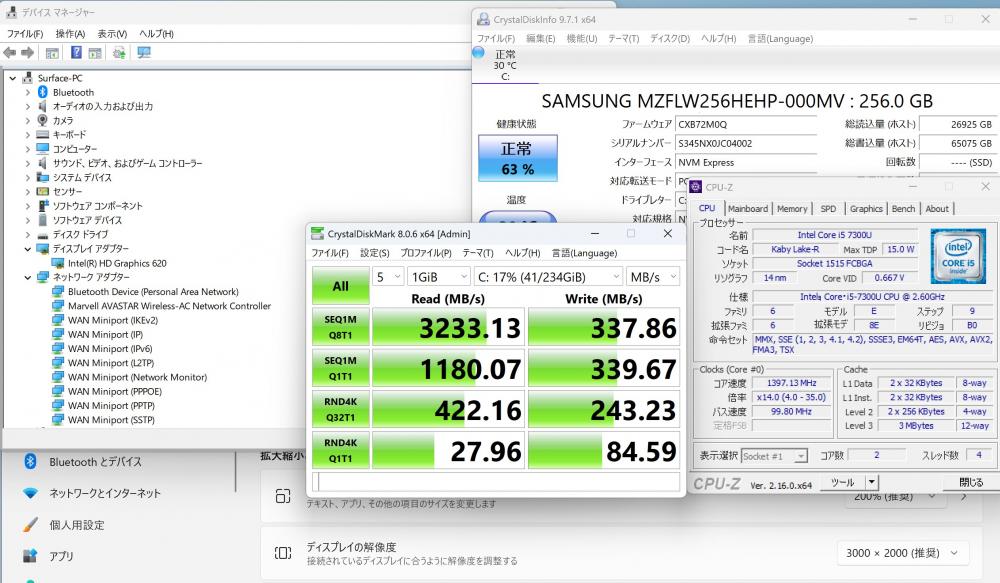Switch to the About tab in CPU-Z
The image size is (1000, 583).
[x=937, y=209]
